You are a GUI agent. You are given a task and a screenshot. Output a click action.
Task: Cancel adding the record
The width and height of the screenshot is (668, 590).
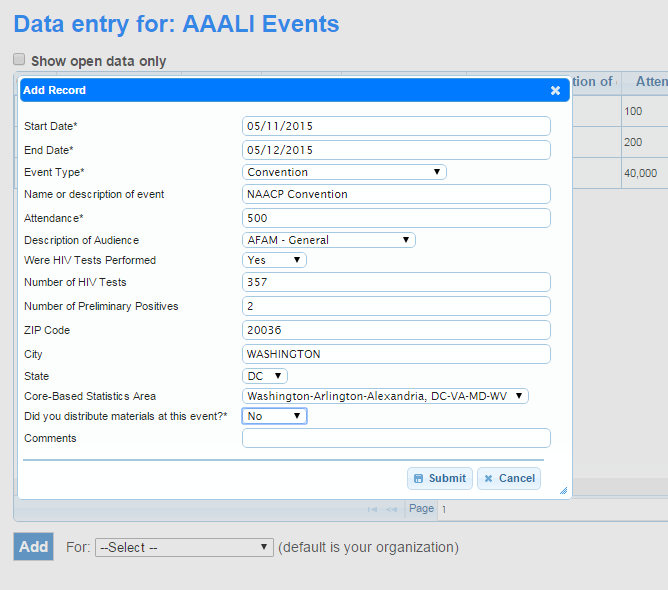509,478
